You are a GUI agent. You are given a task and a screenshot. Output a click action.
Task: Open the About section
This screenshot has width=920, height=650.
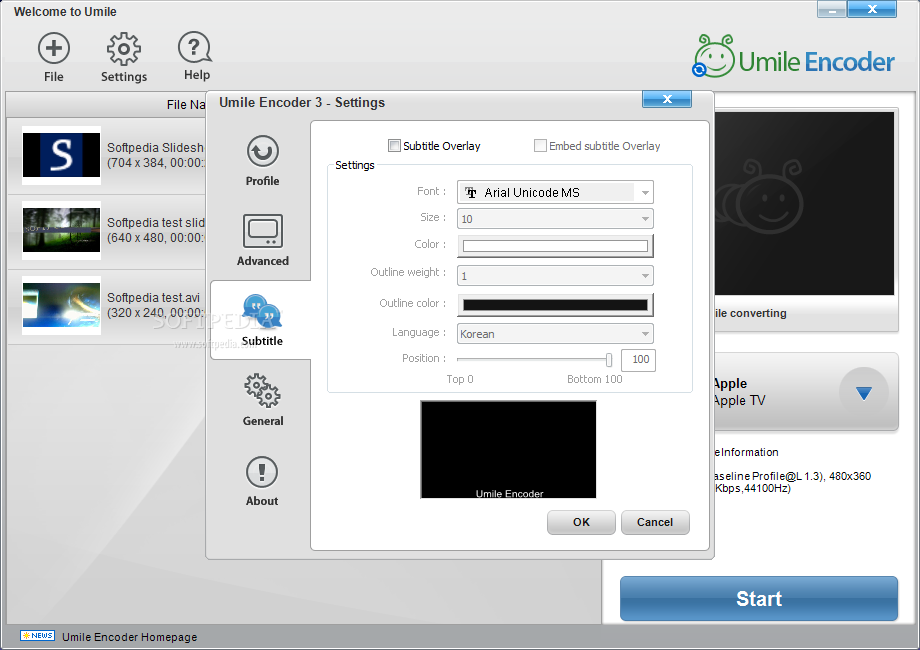point(262,481)
